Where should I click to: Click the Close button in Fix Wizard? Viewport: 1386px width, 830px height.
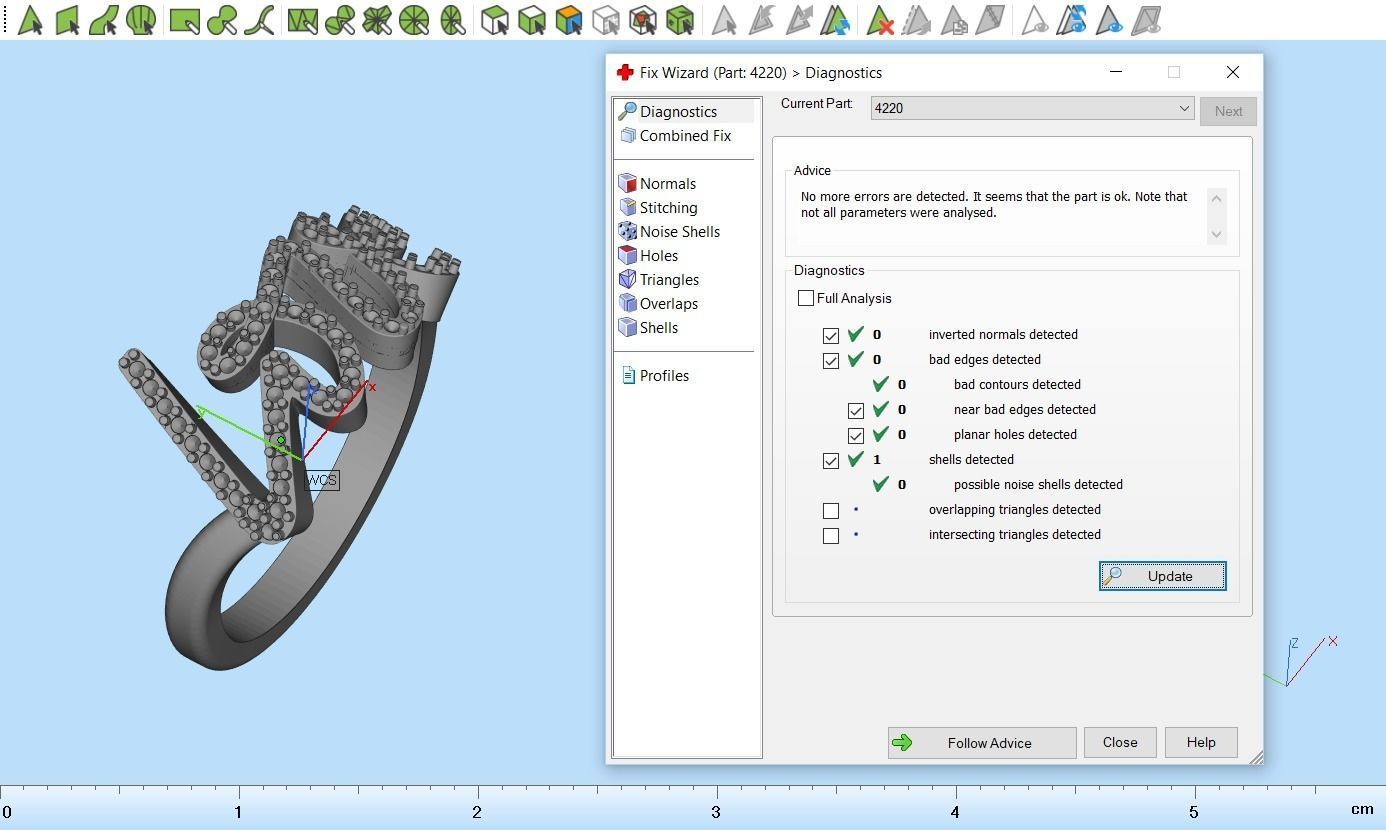click(1120, 742)
